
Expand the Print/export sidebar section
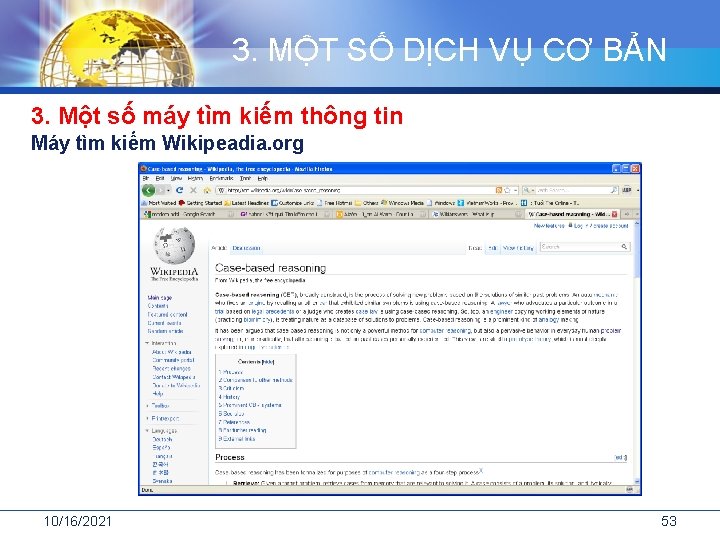(147, 418)
